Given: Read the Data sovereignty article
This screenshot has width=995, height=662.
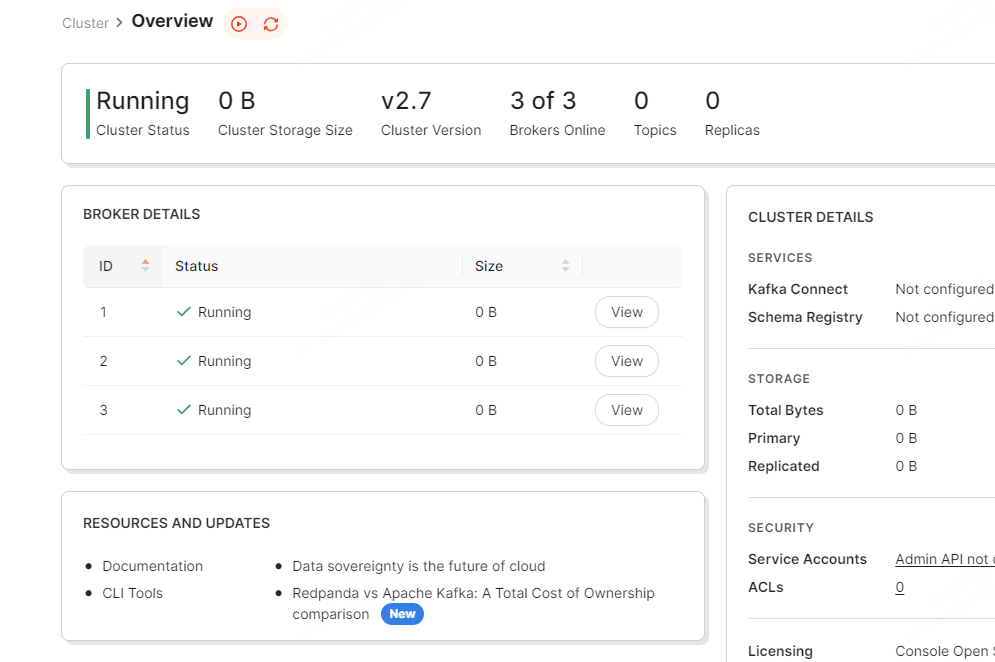Looking at the screenshot, I should [x=418, y=566].
